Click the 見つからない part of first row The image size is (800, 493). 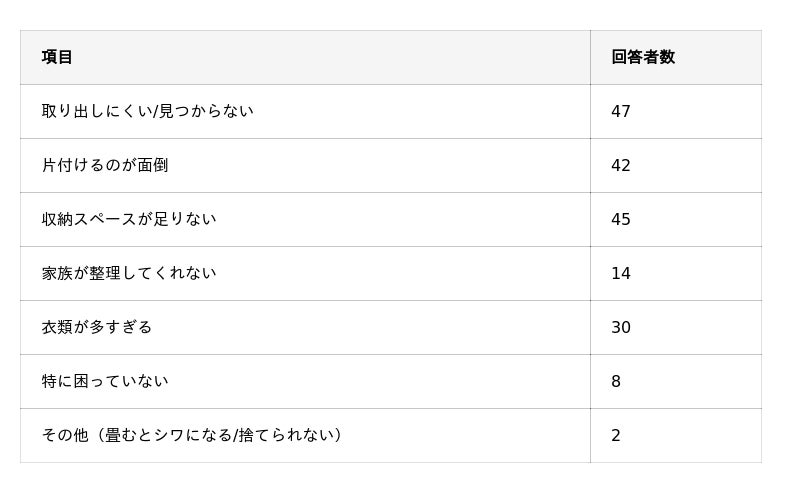tap(206, 111)
